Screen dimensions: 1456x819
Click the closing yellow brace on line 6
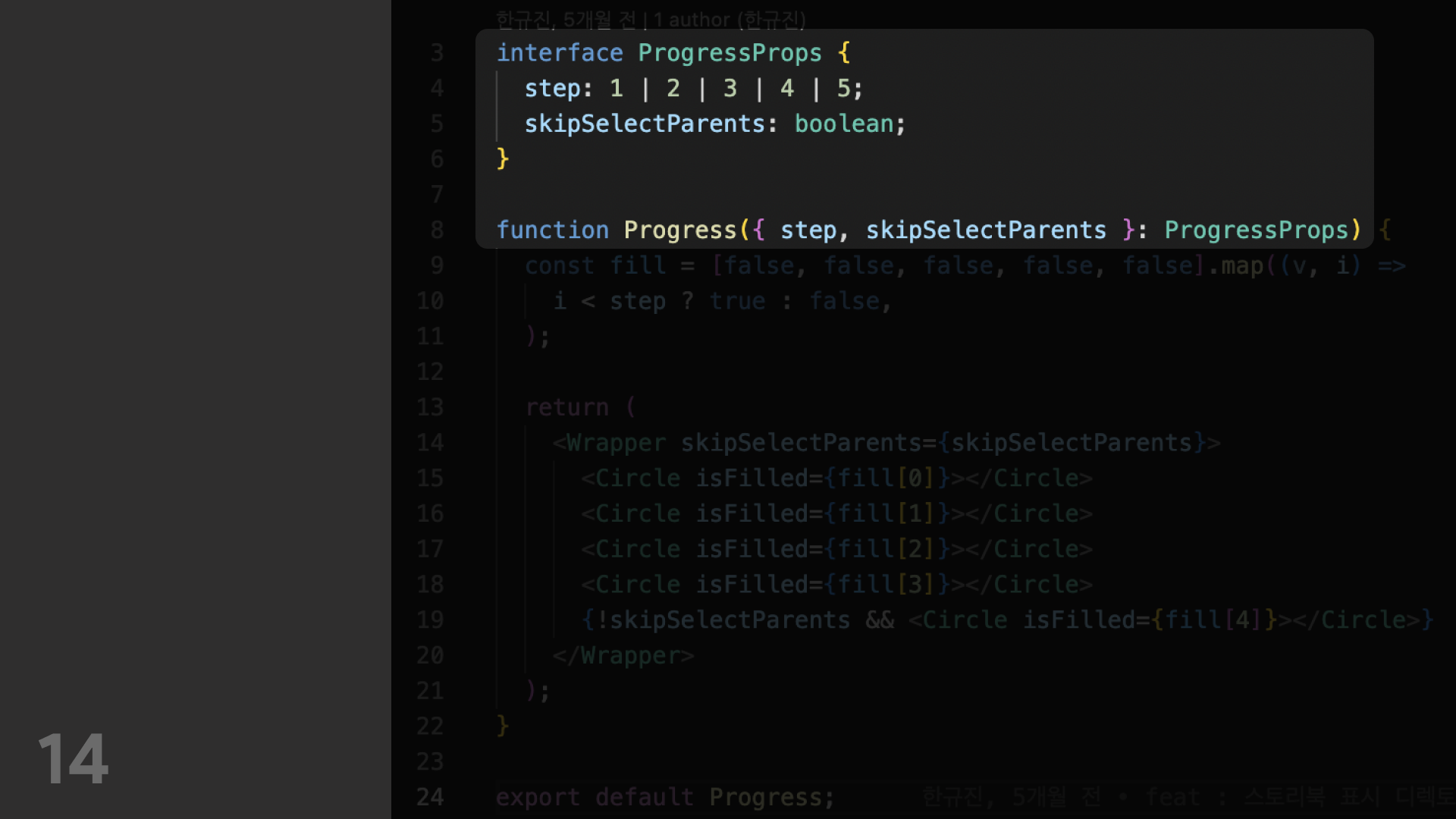tap(502, 158)
